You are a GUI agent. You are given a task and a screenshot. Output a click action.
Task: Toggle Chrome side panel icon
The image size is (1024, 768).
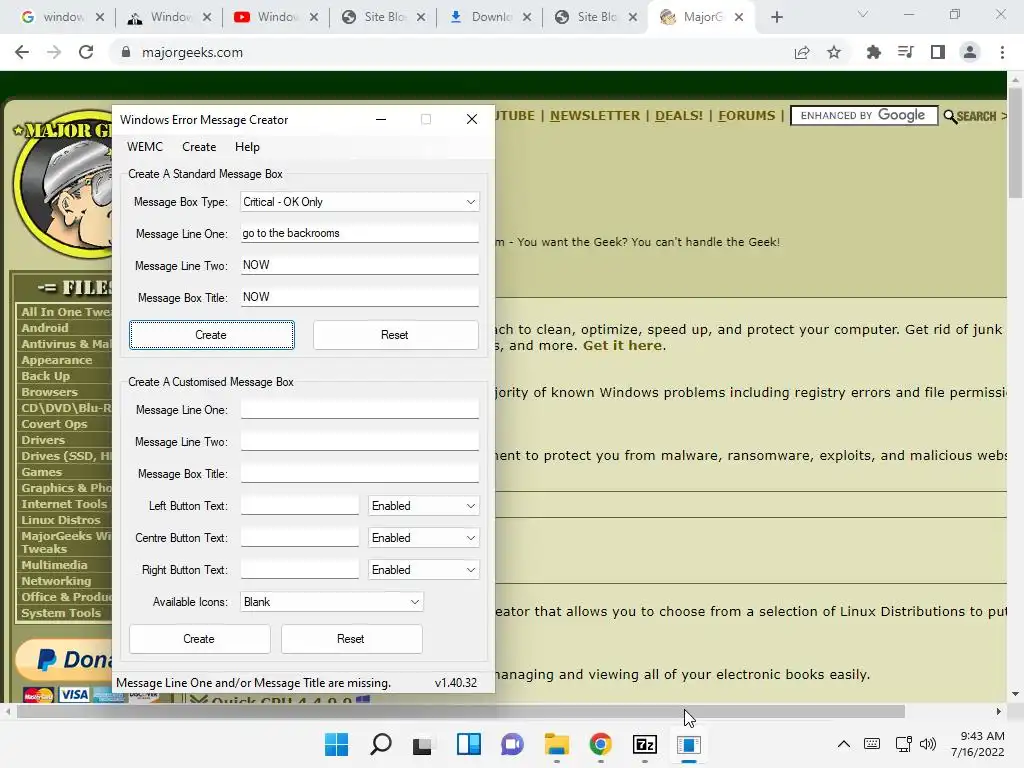938,52
